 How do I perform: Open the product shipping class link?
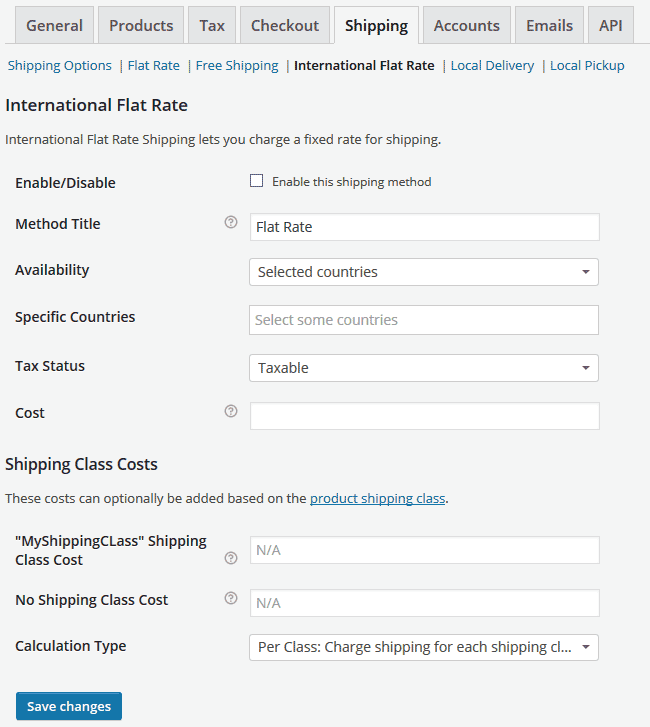377,498
